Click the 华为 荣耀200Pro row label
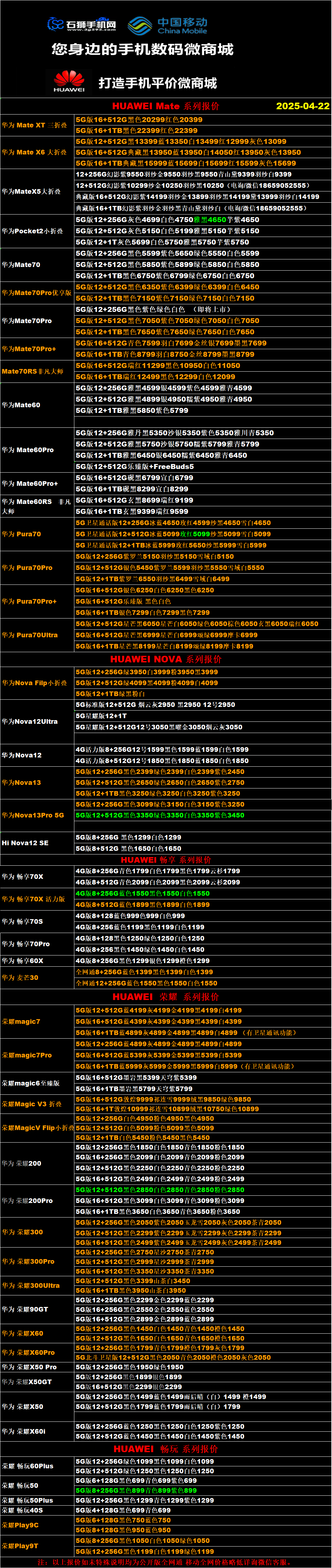 (x=27, y=1201)
